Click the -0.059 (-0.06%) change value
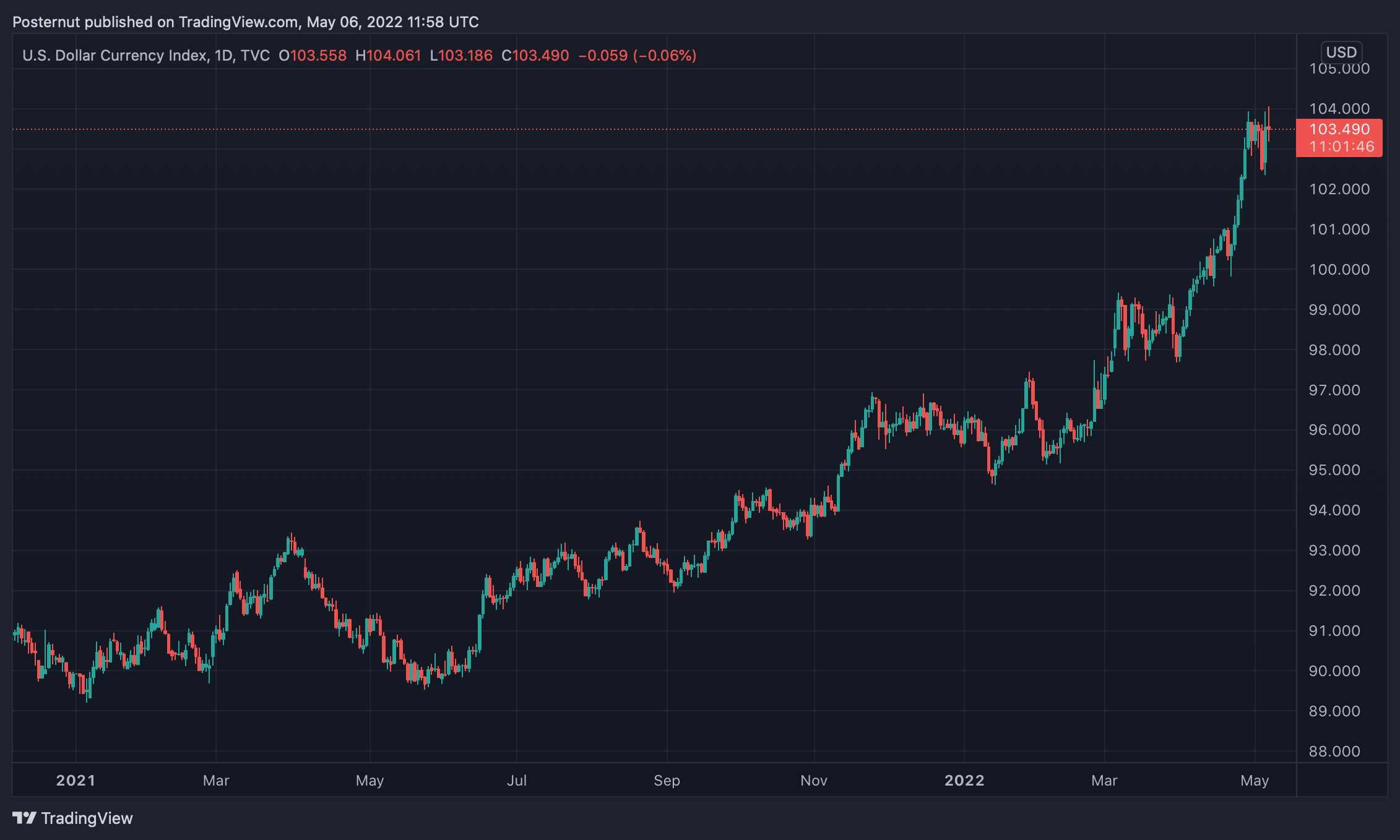 [x=637, y=56]
